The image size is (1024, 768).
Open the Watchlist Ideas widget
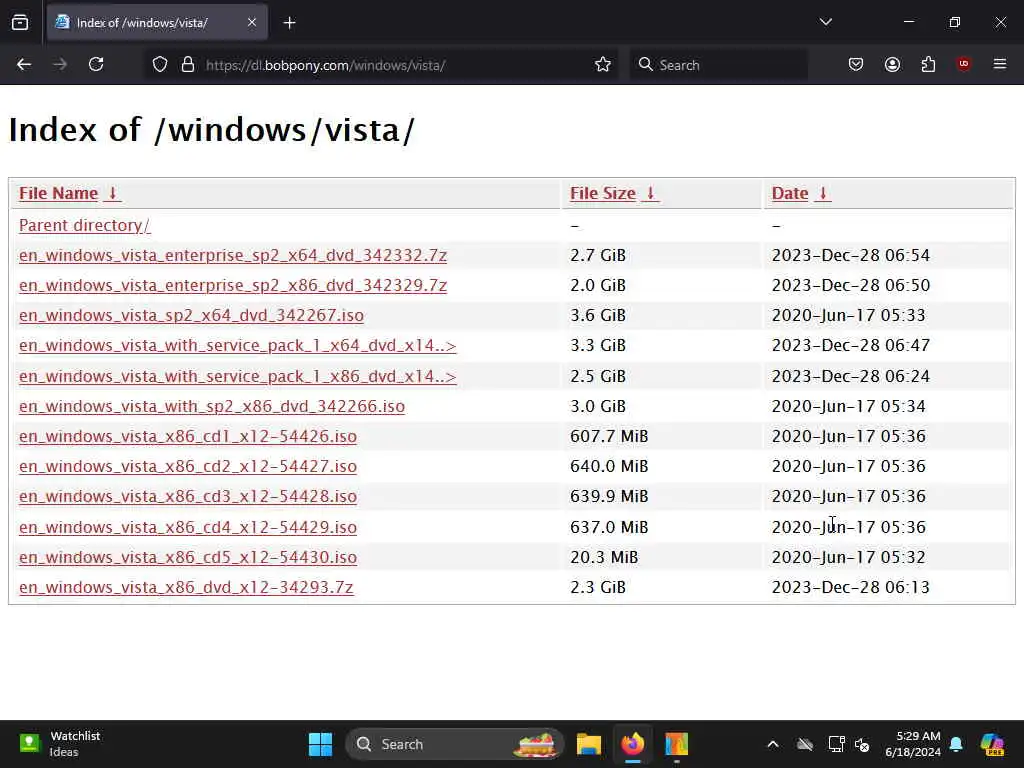pyautogui.click(x=60, y=744)
